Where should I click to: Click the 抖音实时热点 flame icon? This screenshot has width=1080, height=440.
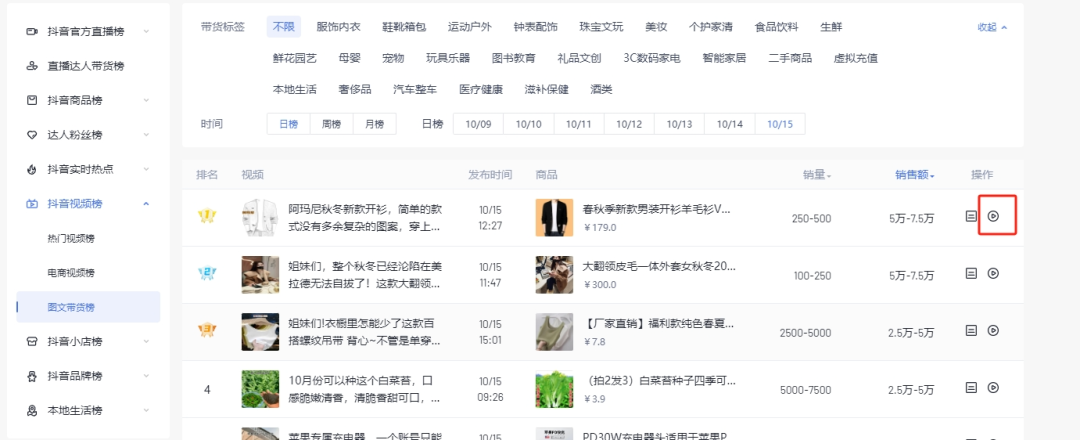coord(32,169)
